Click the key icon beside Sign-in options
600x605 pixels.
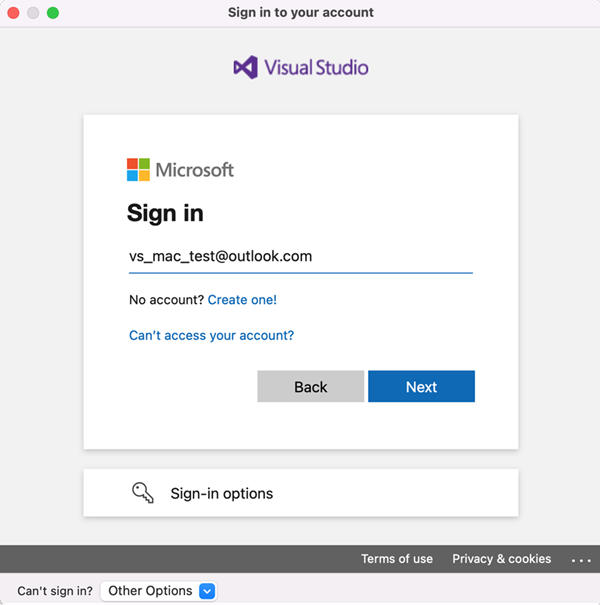click(x=142, y=493)
